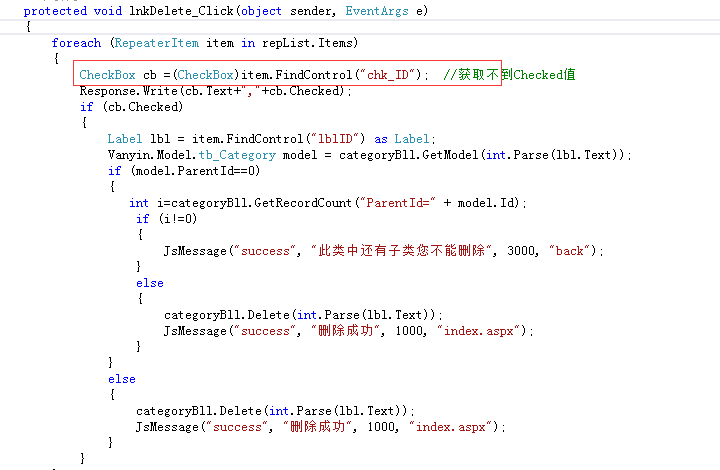
Task: Select the tb_Category type name
Action: [237, 155]
